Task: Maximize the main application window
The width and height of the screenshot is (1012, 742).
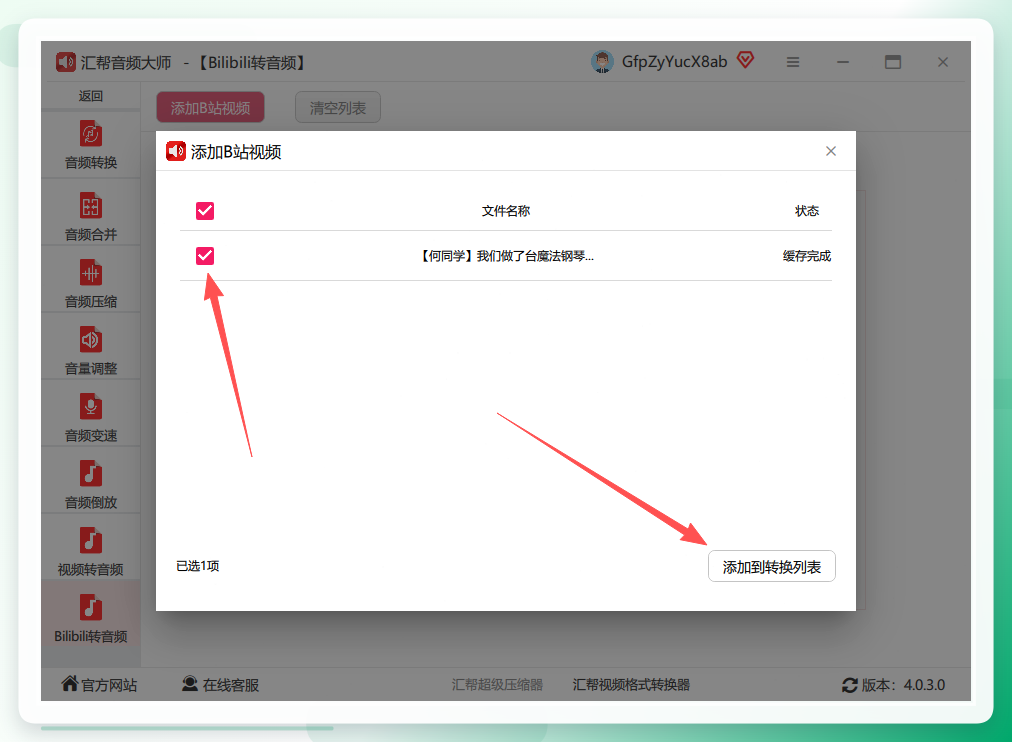Action: [893, 62]
